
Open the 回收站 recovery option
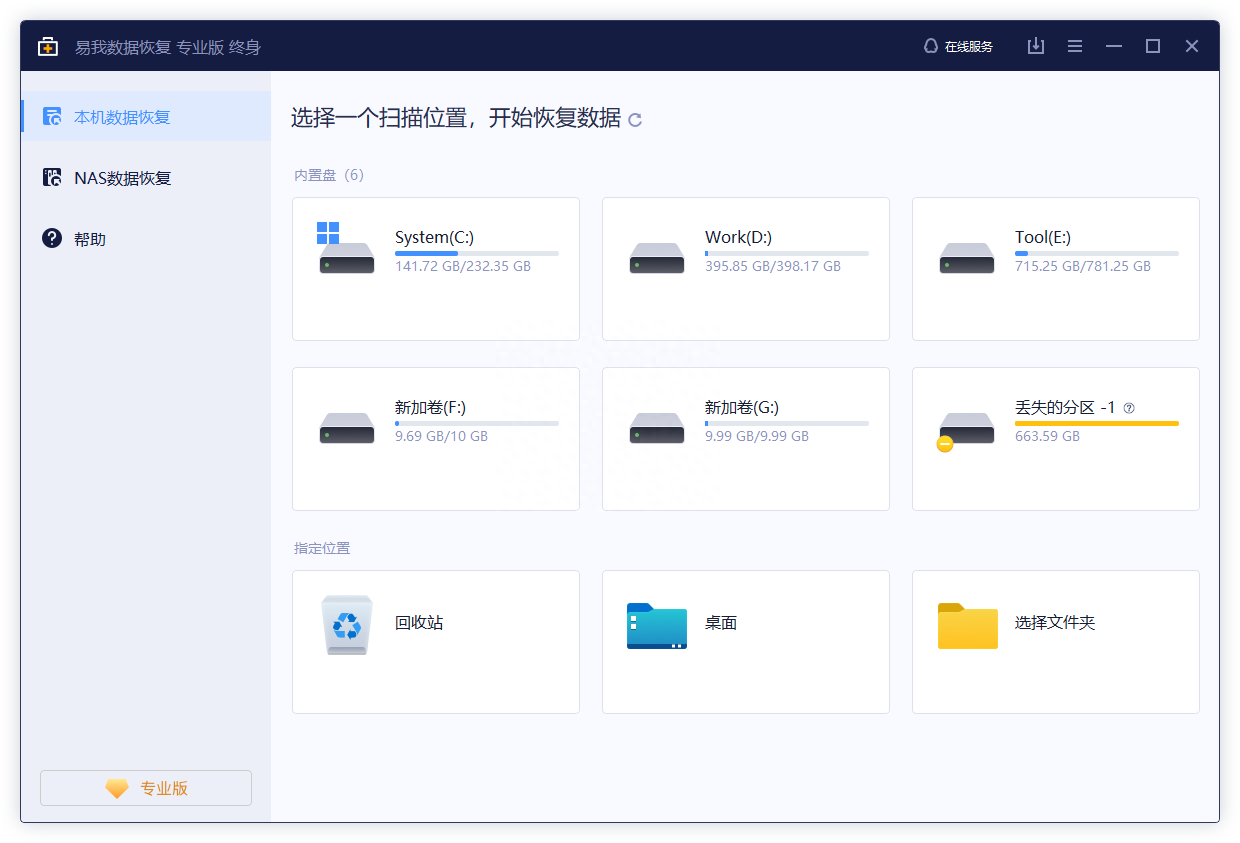[x=435, y=641]
